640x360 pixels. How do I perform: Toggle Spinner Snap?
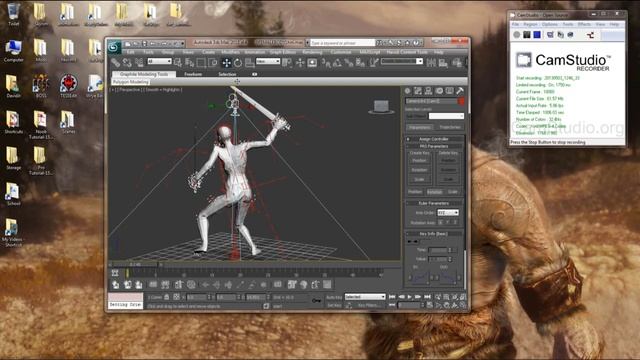point(360,62)
